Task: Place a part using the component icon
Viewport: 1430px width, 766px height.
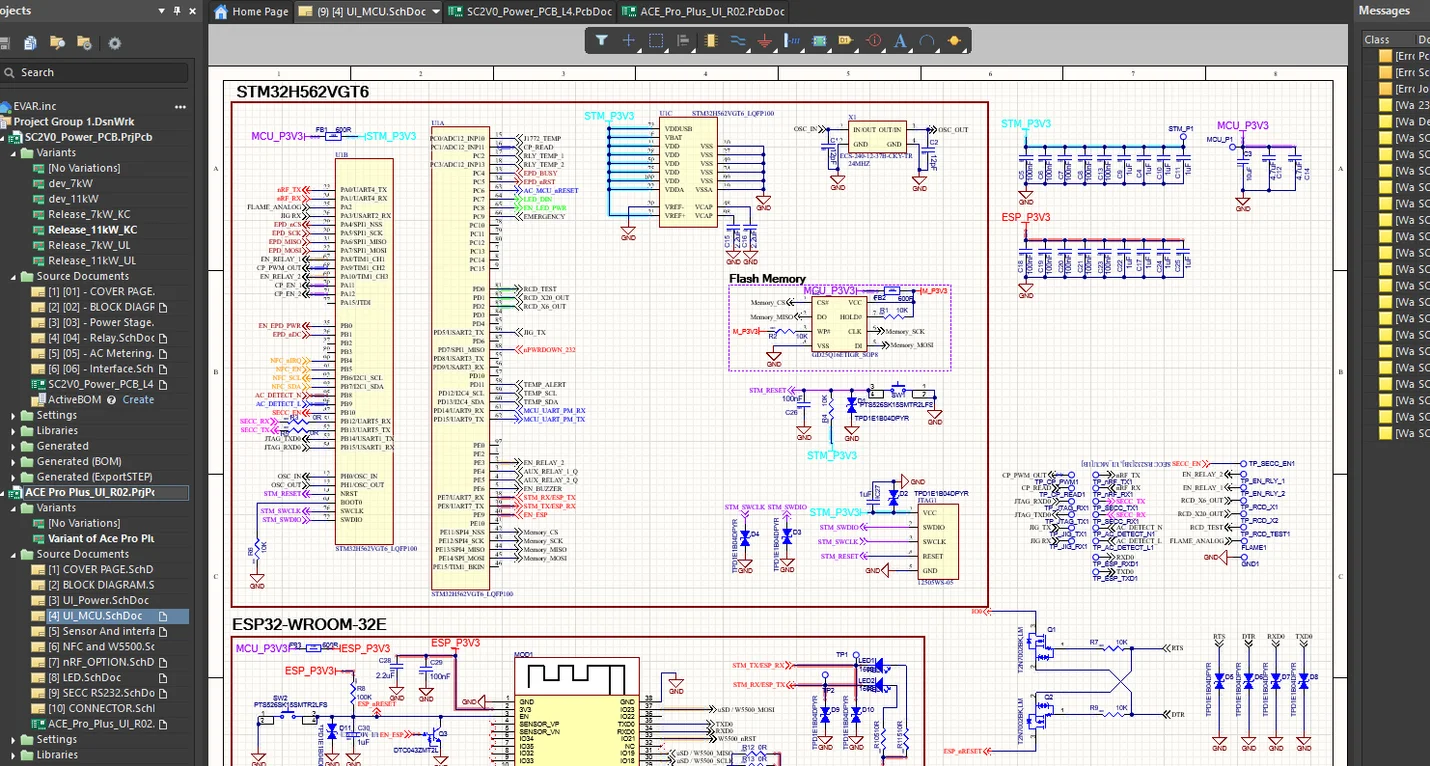Action: (x=711, y=41)
